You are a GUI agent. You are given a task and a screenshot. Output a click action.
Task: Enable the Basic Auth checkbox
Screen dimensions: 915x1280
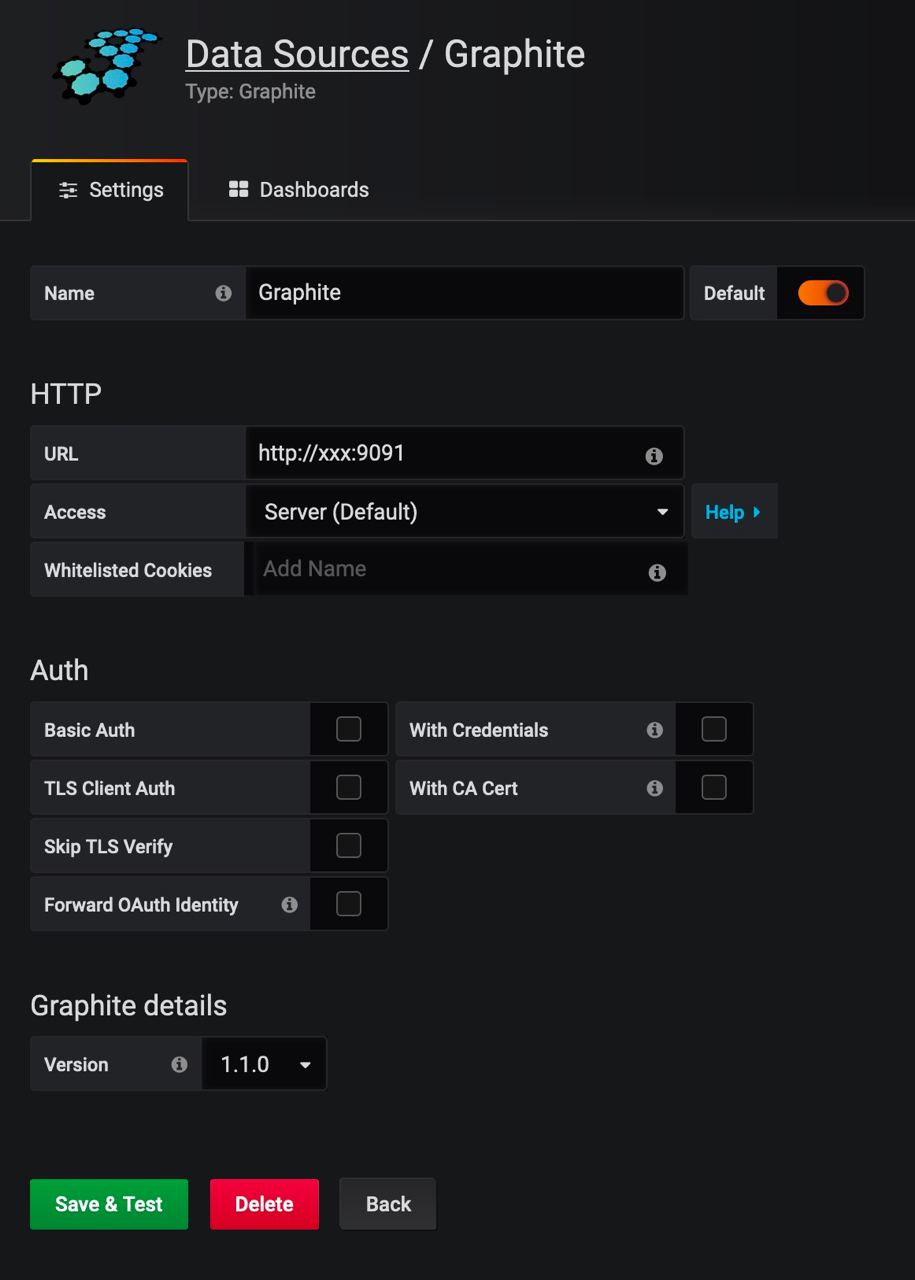coord(348,729)
